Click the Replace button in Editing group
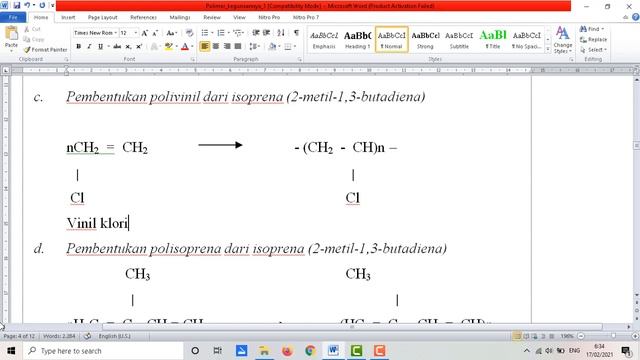The width and height of the screenshot is (640, 360). tap(593, 39)
